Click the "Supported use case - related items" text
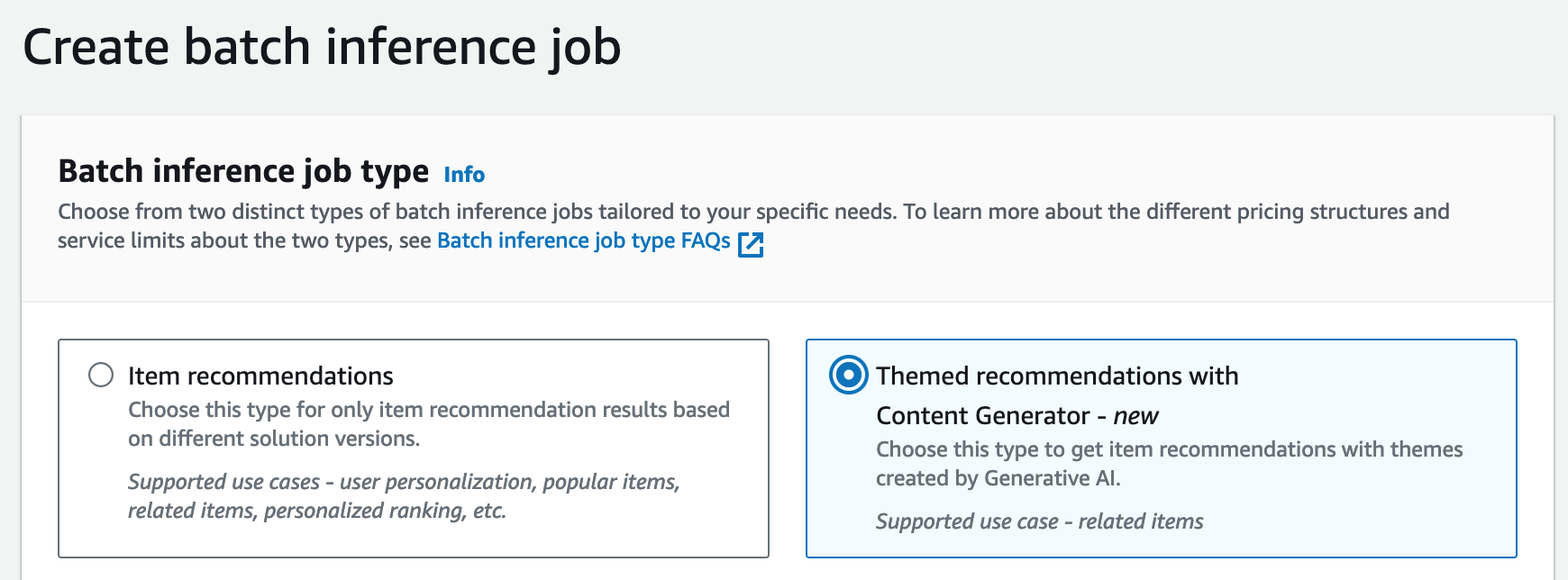 pos(1039,521)
